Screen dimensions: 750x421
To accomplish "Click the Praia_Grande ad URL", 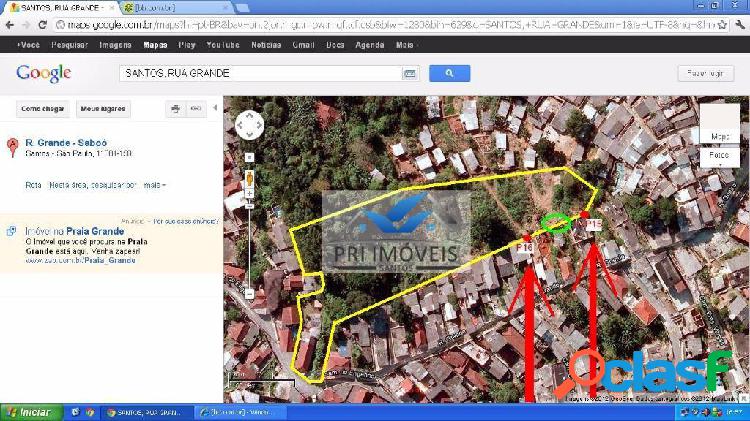I will [x=80, y=260].
